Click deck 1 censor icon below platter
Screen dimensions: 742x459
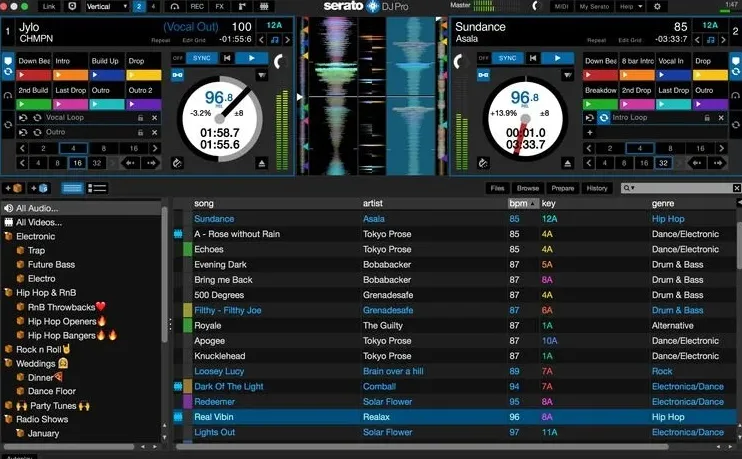pos(177,164)
